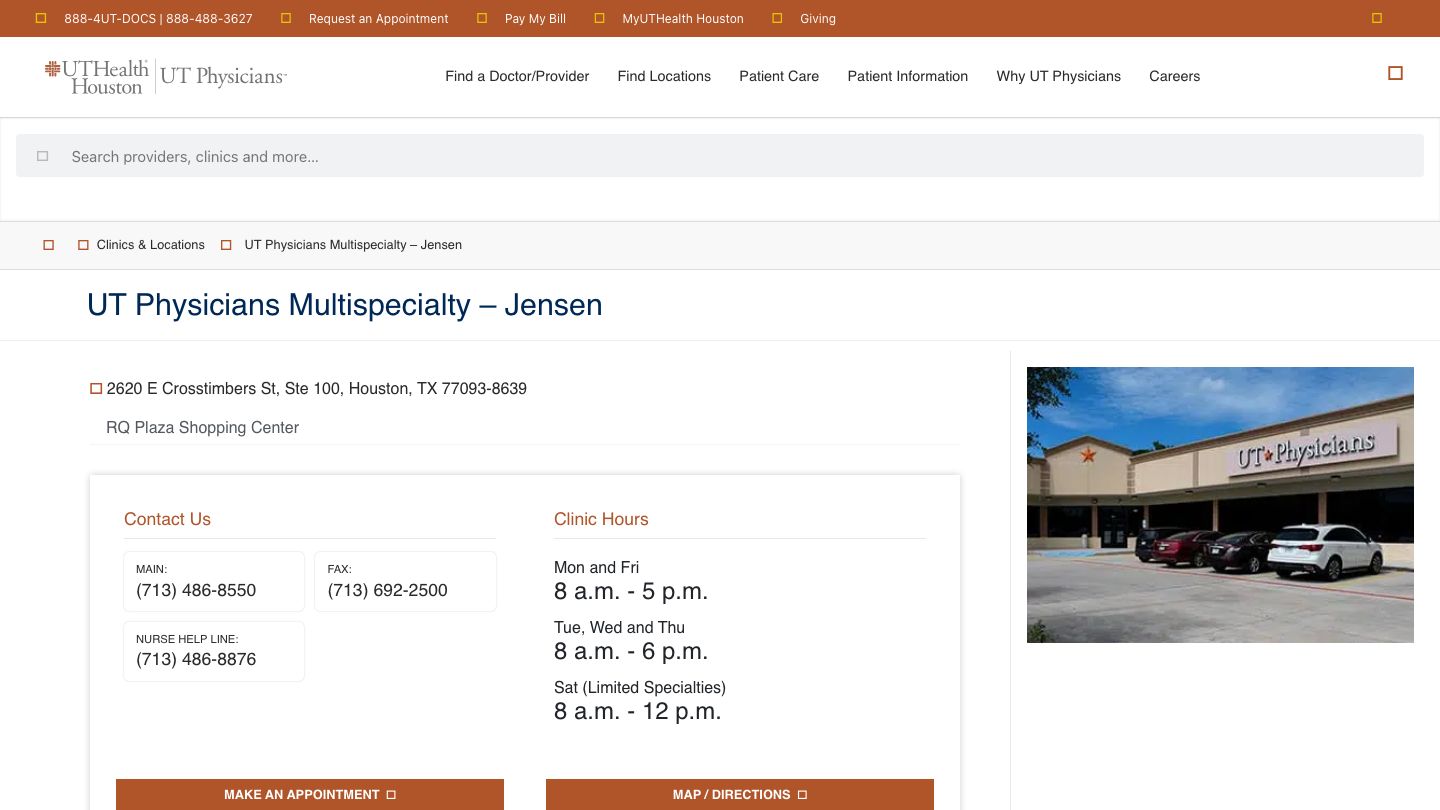Click the language selector icon at top right
Viewport: 1440px width, 810px height.
pos(1377,17)
